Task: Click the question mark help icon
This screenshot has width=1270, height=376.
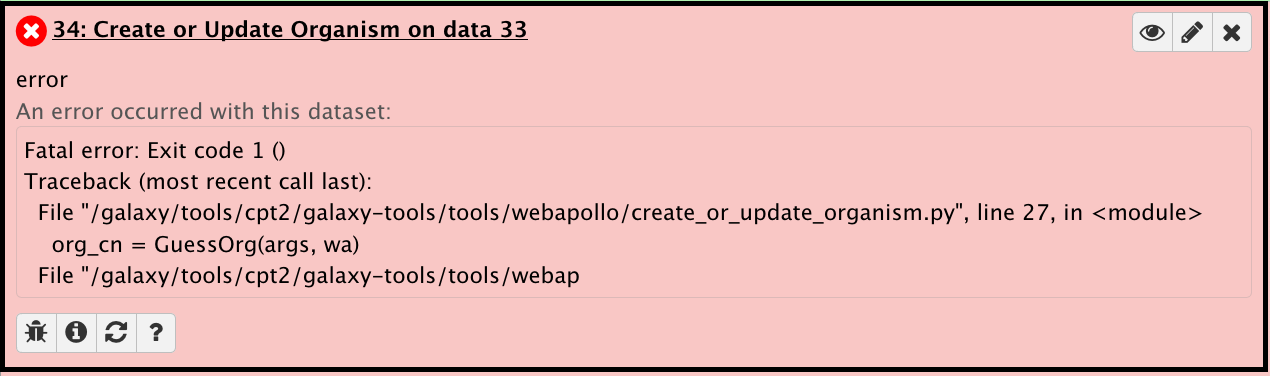Action: [156, 333]
